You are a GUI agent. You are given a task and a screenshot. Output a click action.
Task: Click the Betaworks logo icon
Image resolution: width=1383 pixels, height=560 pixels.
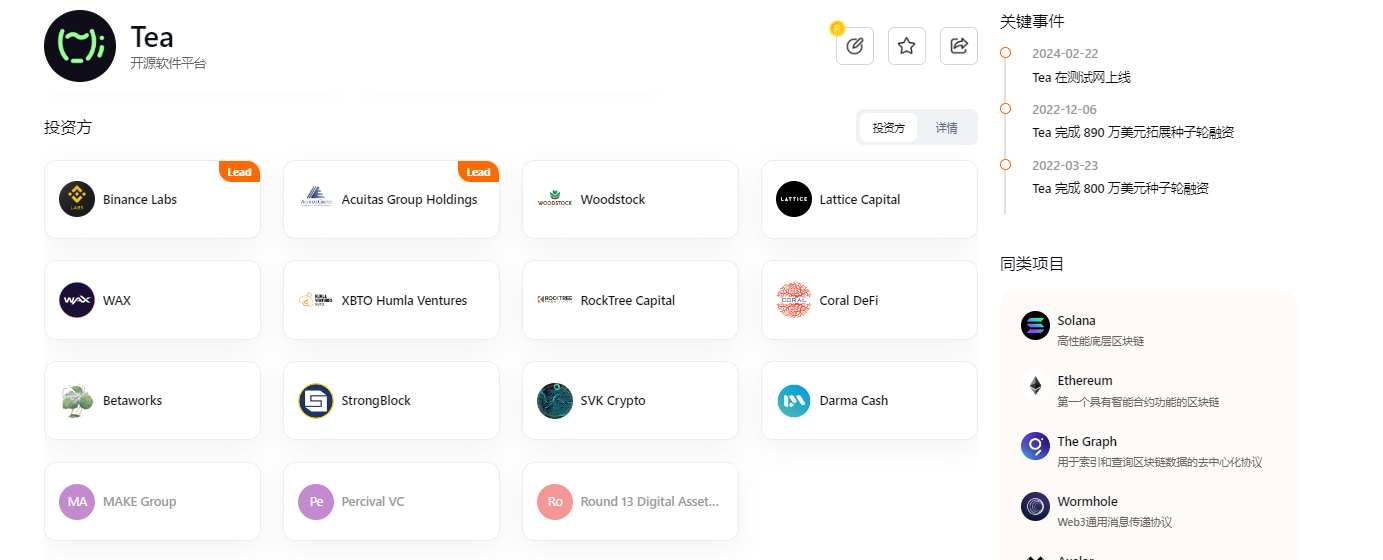[x=77, y=400]
